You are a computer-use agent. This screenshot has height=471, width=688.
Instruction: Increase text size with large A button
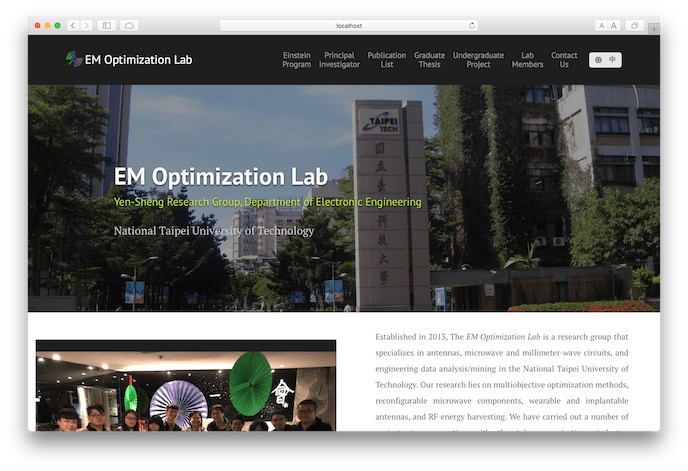[614, 25]
